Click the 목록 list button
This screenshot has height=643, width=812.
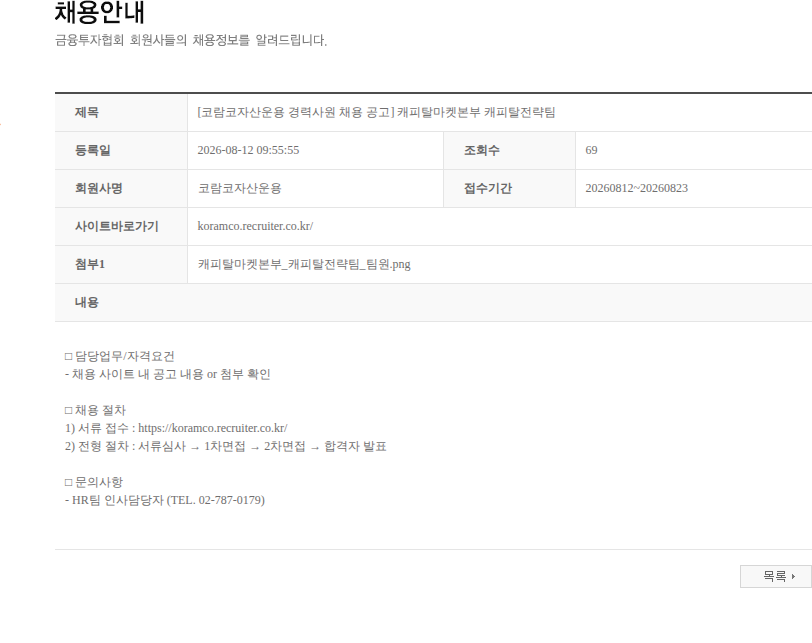pos(775,576)
